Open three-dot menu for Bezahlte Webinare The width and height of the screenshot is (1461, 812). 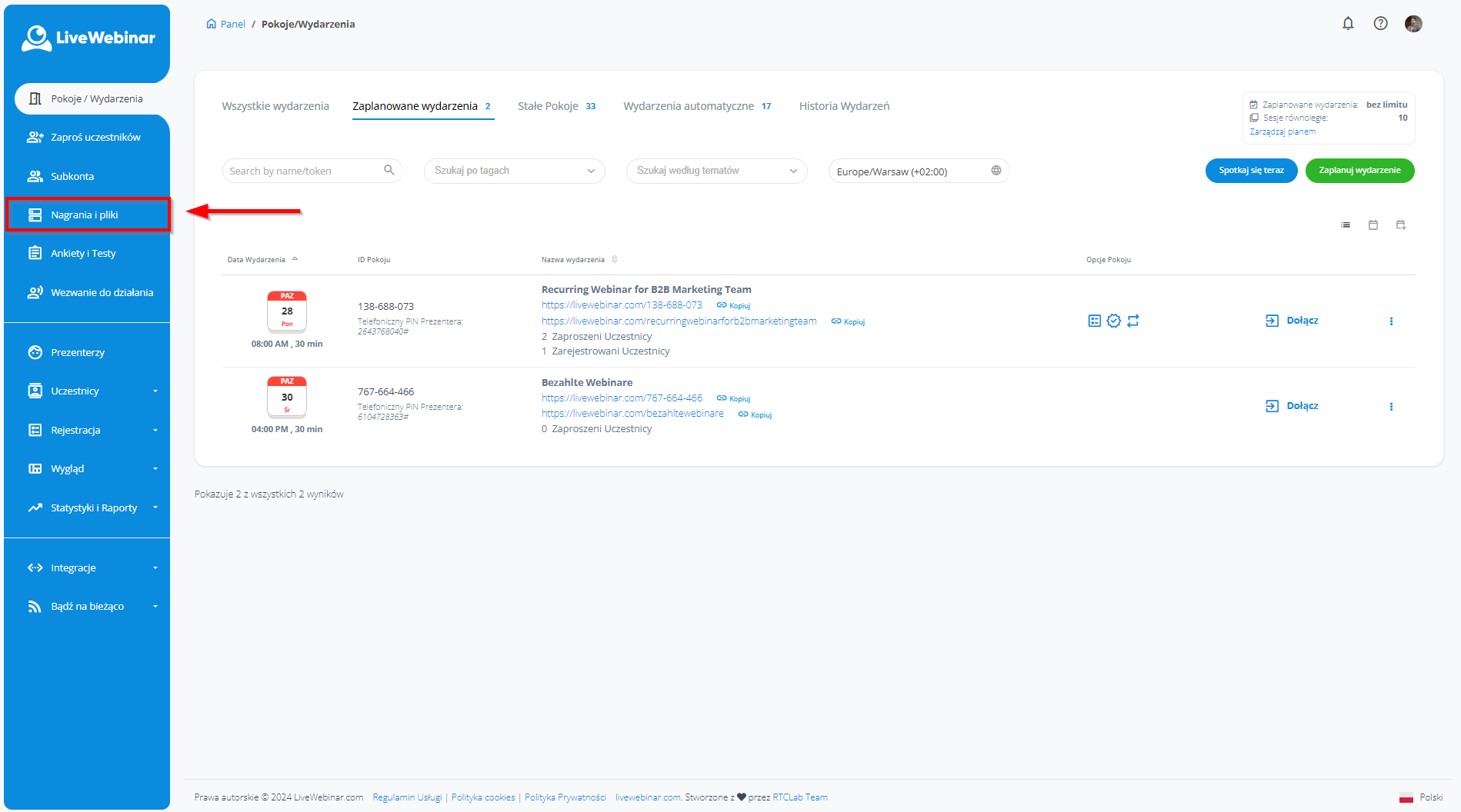tap(1391, 407)
